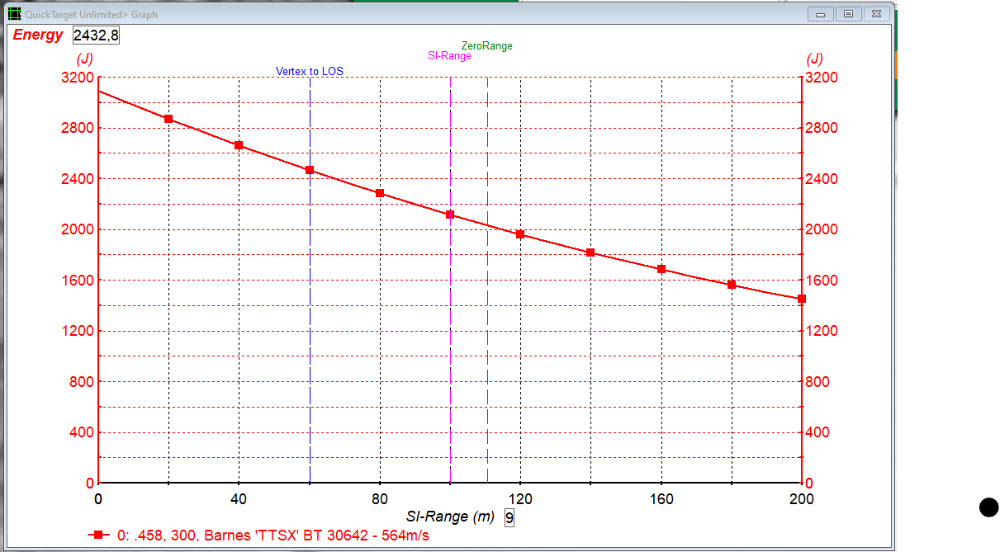Screen dimensions: 1000x552
Task: Click the data point at 180 m range
Action: click(x=732, y=285)
